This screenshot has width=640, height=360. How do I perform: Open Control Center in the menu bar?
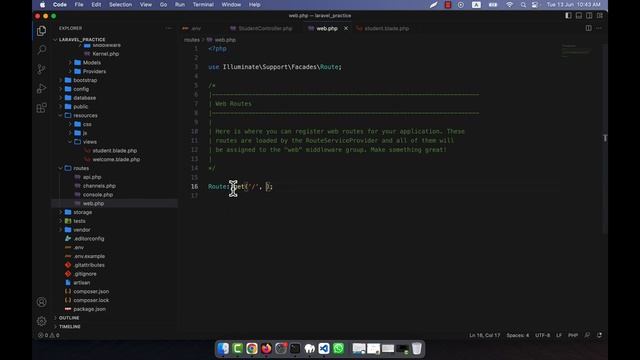(x=535, y=5)
